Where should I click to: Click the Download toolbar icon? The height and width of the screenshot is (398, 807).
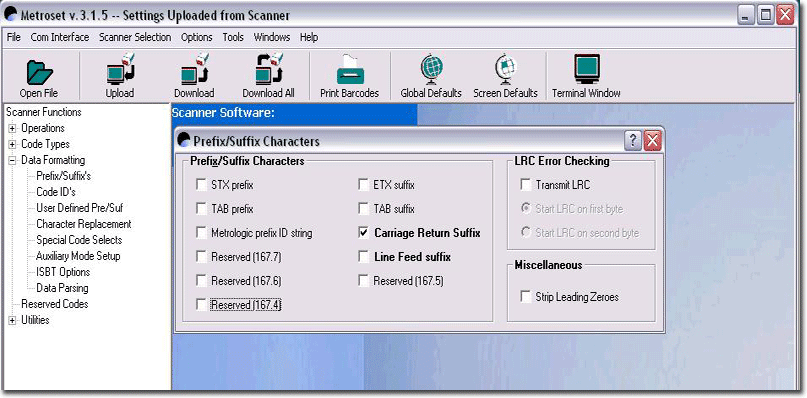point(194,69)
